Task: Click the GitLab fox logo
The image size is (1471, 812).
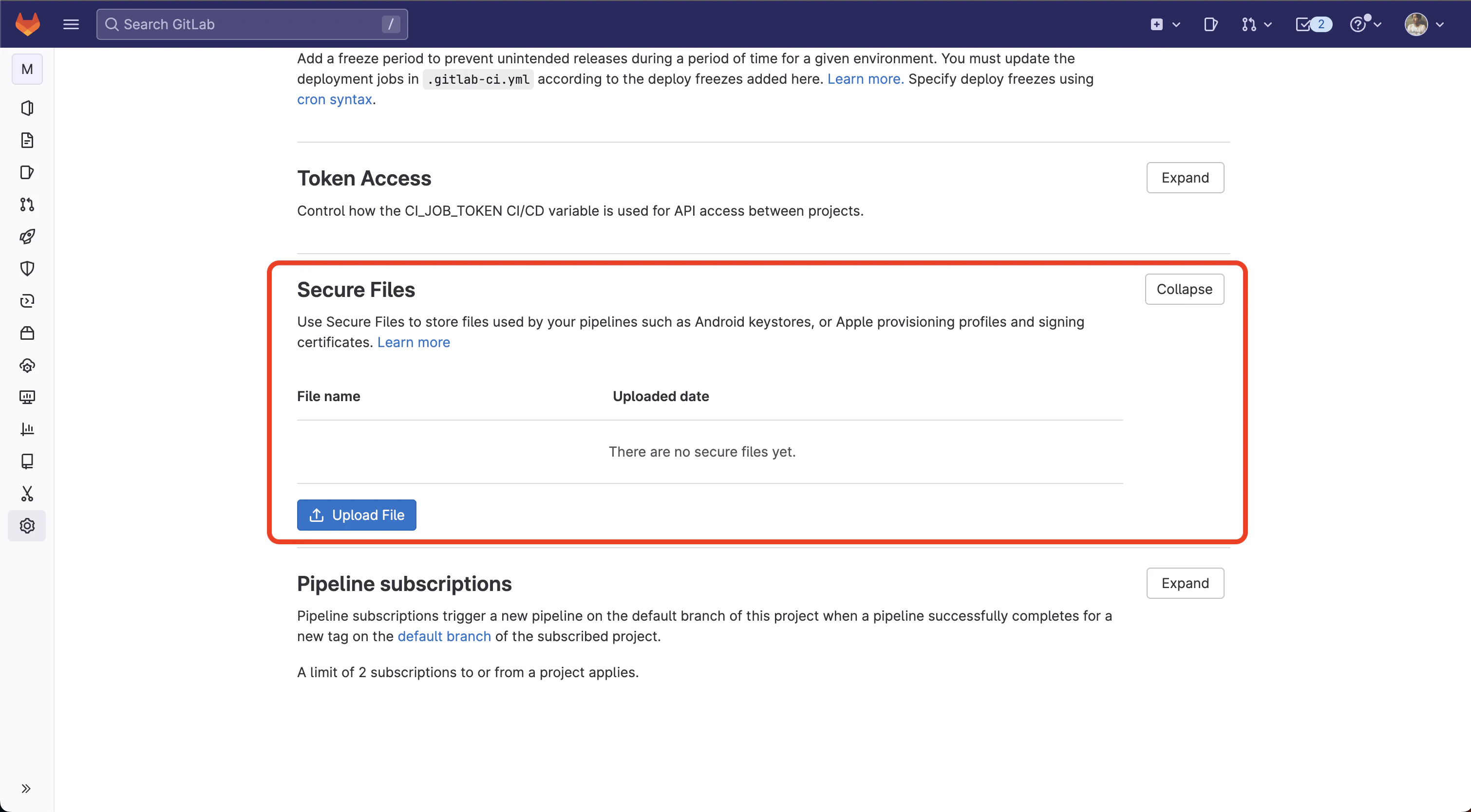Action: (x=27, y=24)
